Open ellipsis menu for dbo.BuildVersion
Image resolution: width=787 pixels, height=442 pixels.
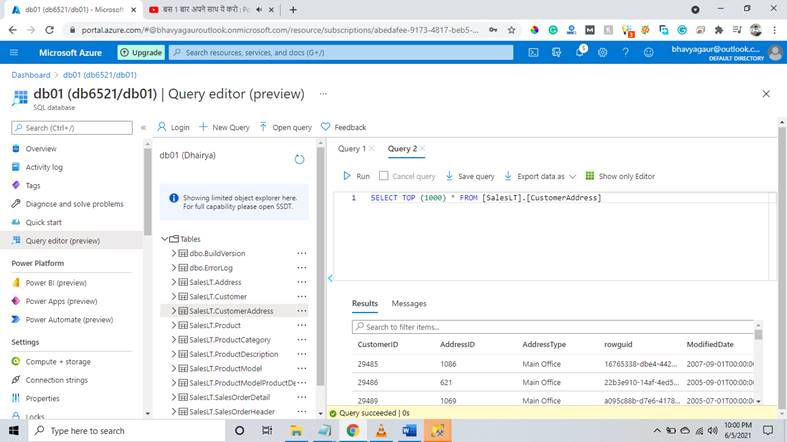coord(301,253)
